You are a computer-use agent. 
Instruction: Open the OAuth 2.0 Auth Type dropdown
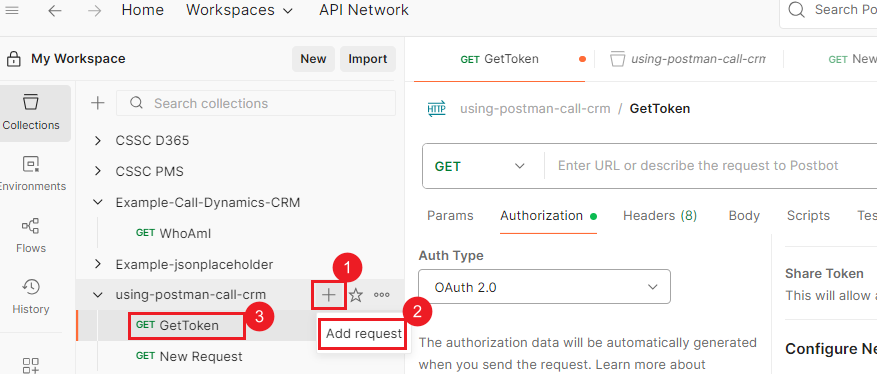(544, 287)
